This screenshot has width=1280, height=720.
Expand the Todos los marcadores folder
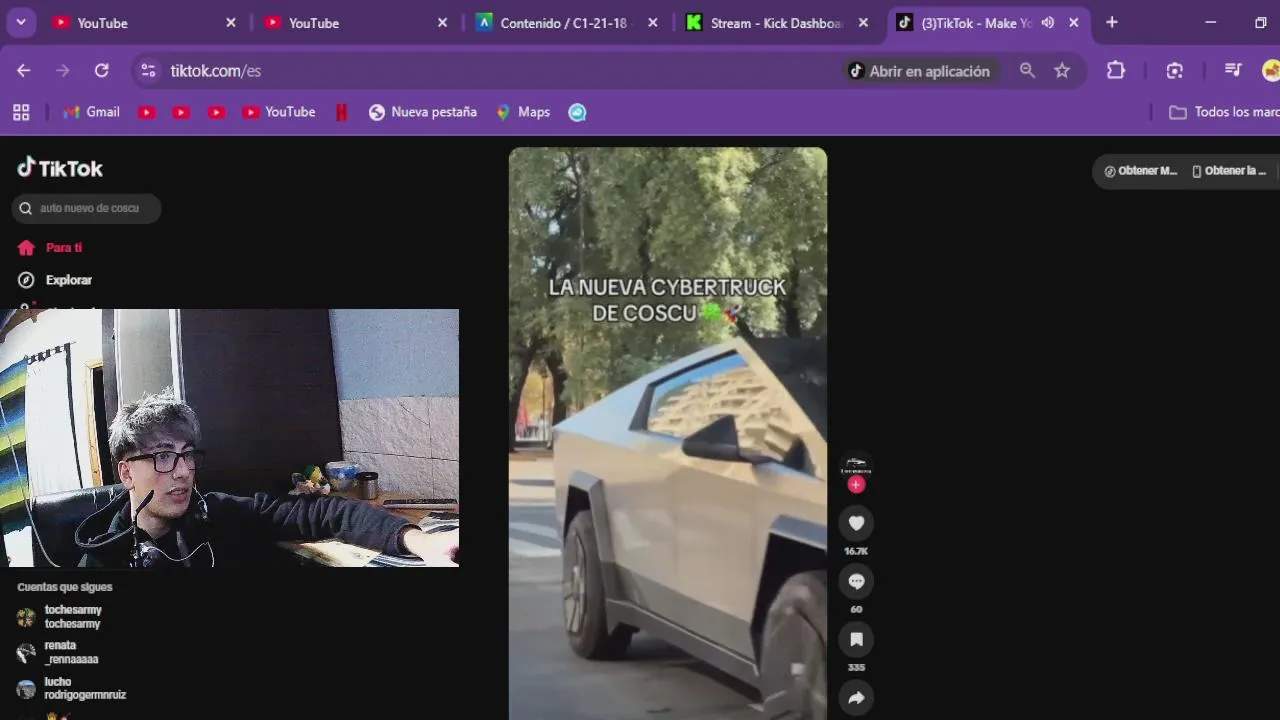[1224, 112]
